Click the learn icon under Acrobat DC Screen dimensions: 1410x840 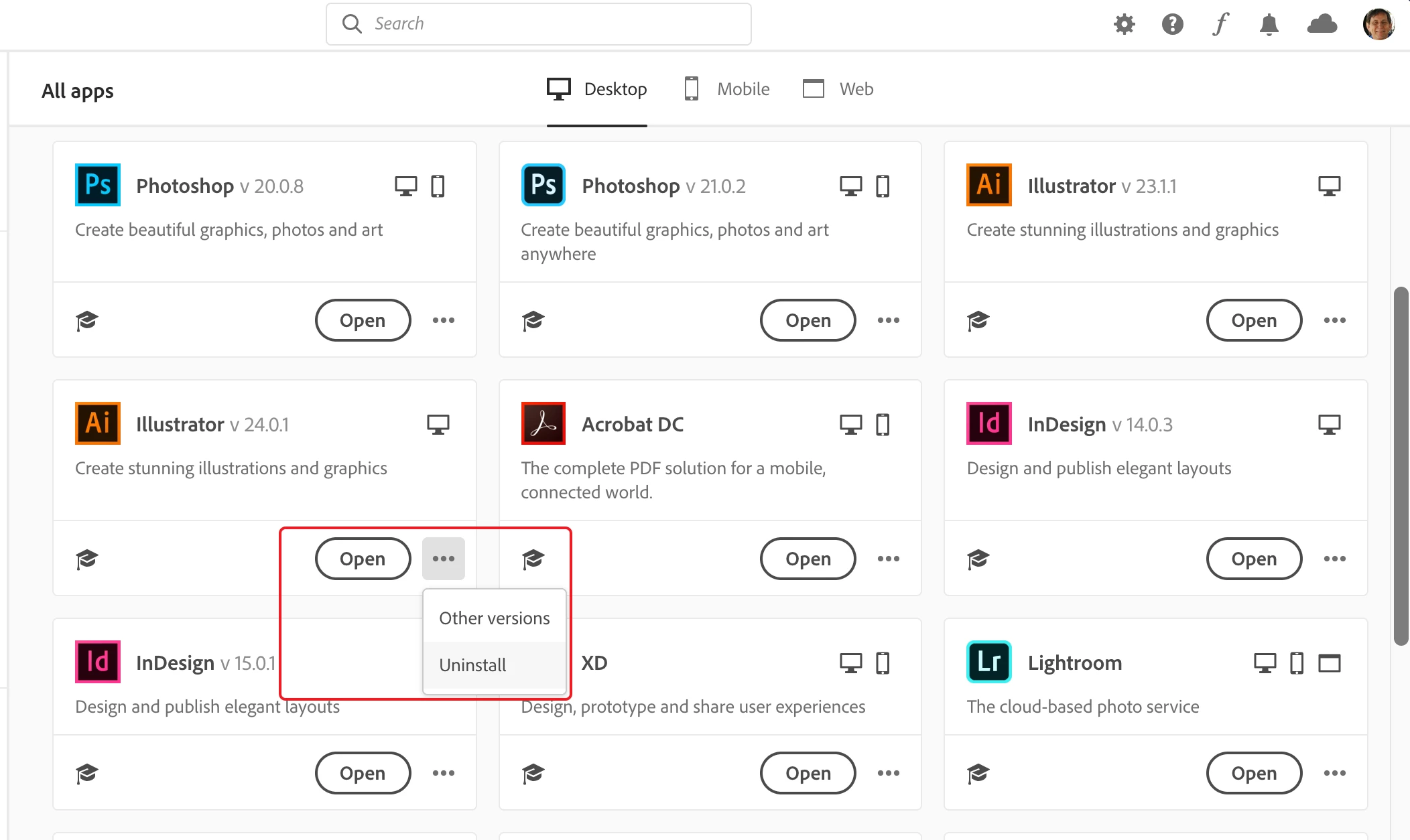pyautogui.click(x=533, y=559)
